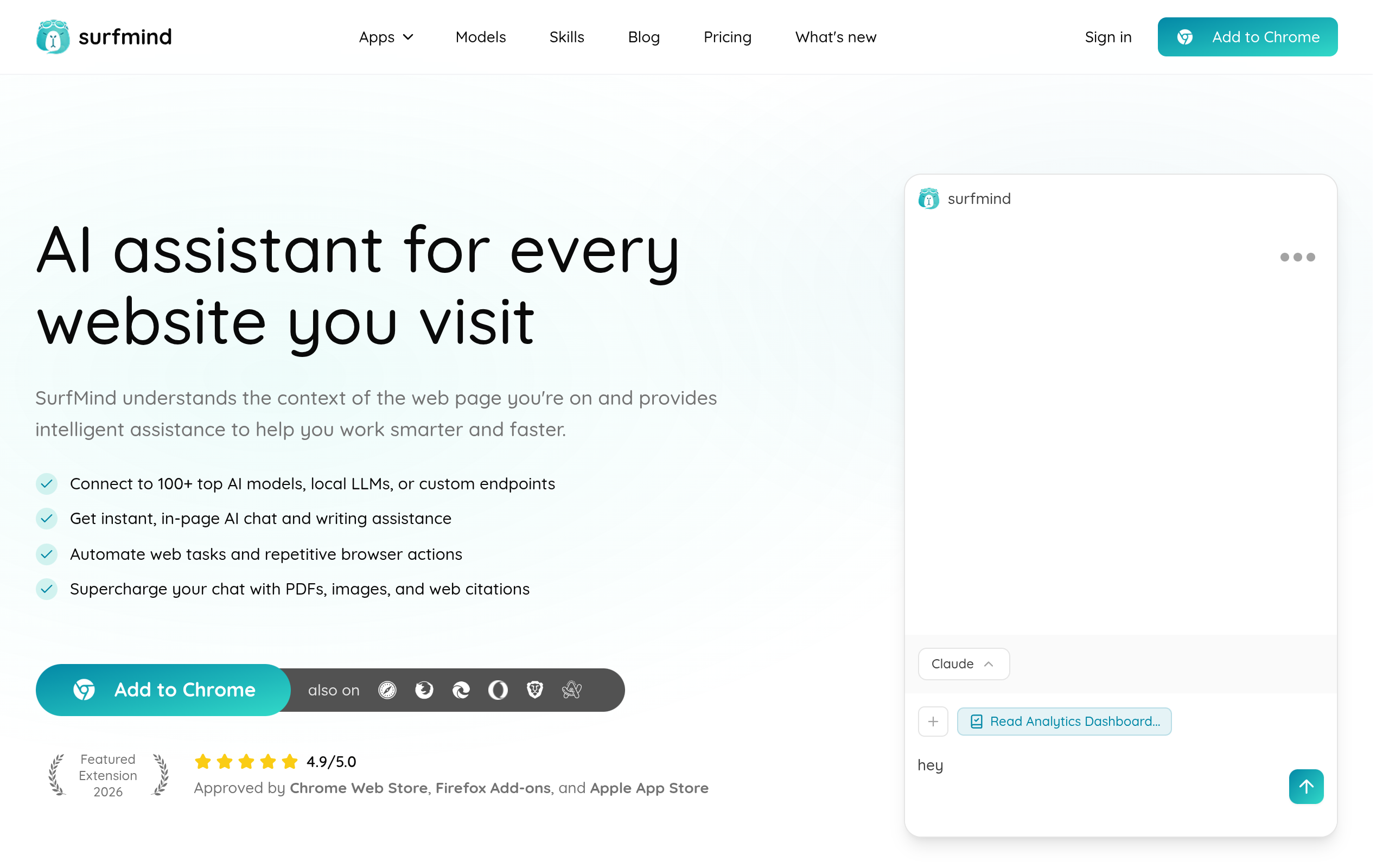Open the three-dots menu in chat panel
Screen dimensions: 1389x868
pos(1297,257)
